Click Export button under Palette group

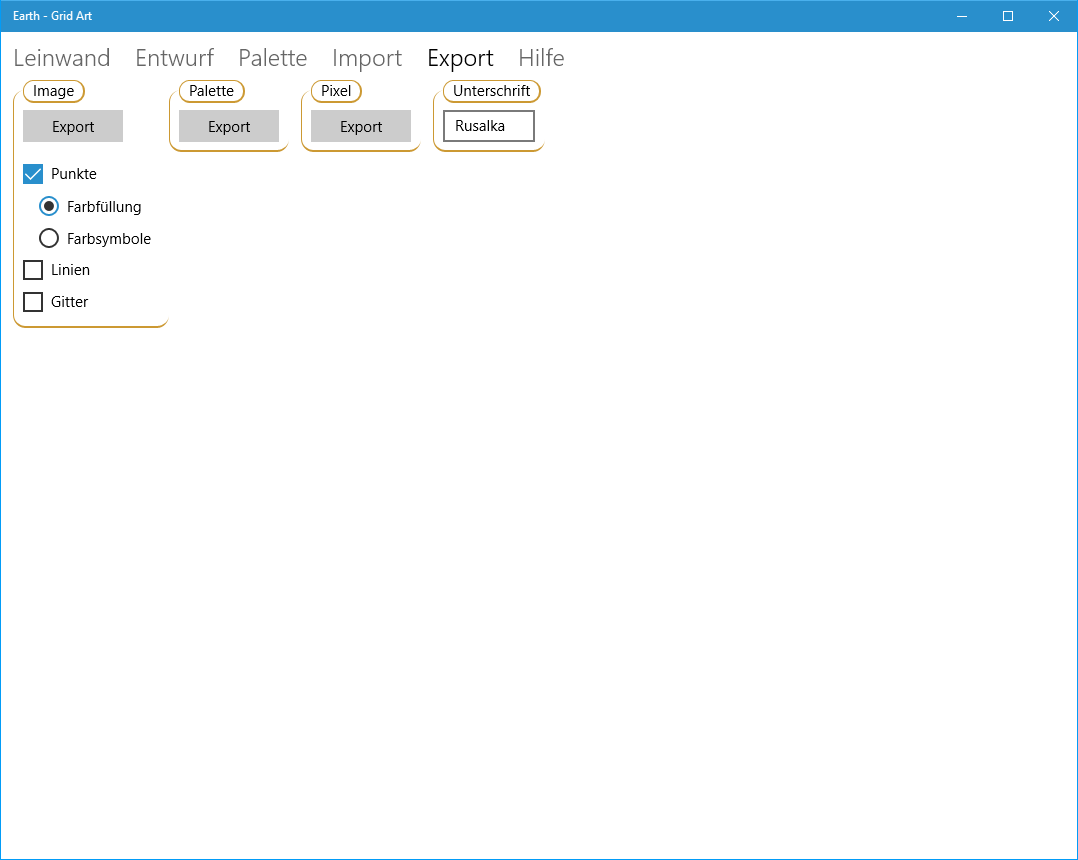pyautogui.click(x=229, y=126)
